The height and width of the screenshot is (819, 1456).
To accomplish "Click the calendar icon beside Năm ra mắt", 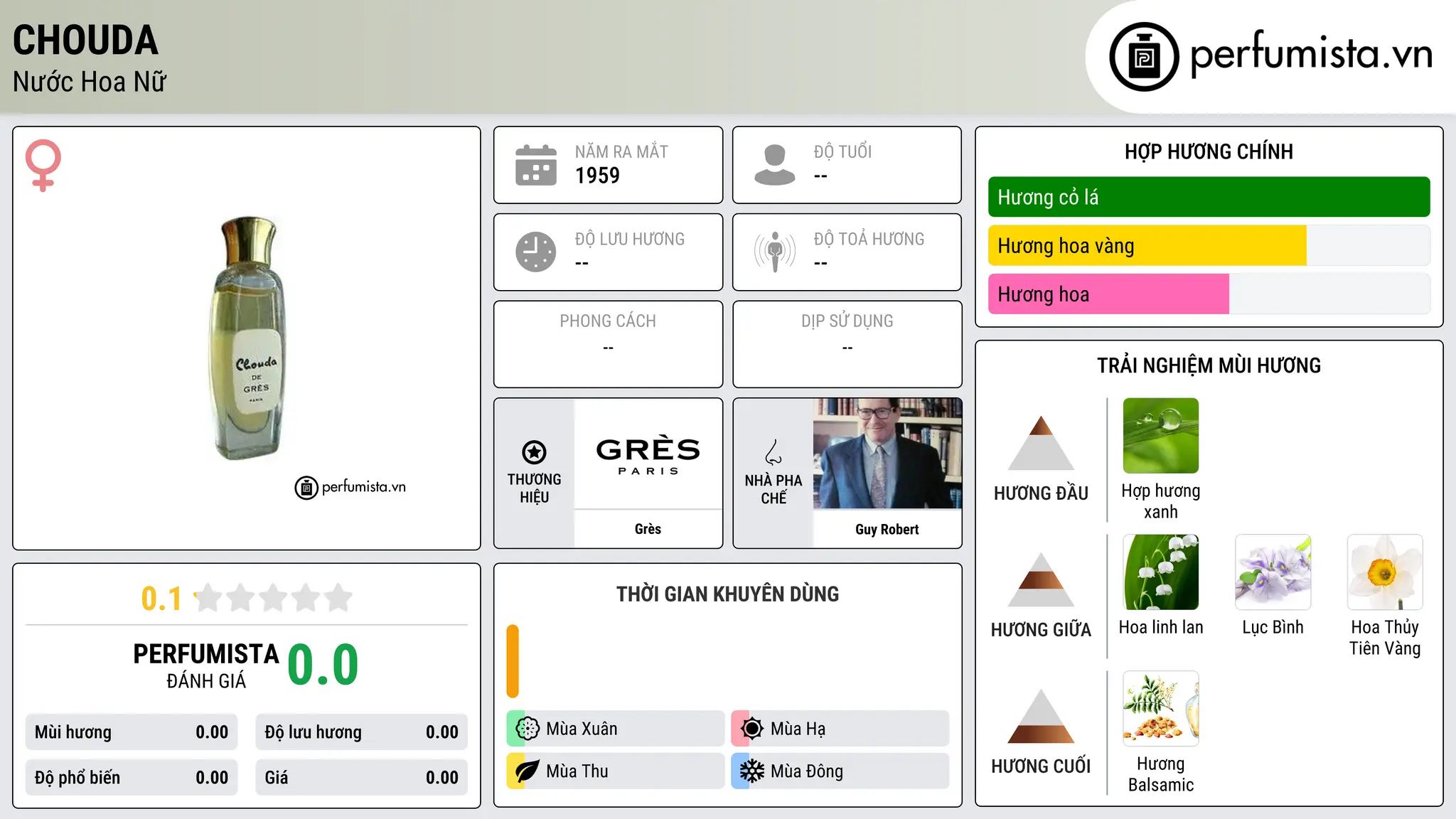I will click(536, 165).
